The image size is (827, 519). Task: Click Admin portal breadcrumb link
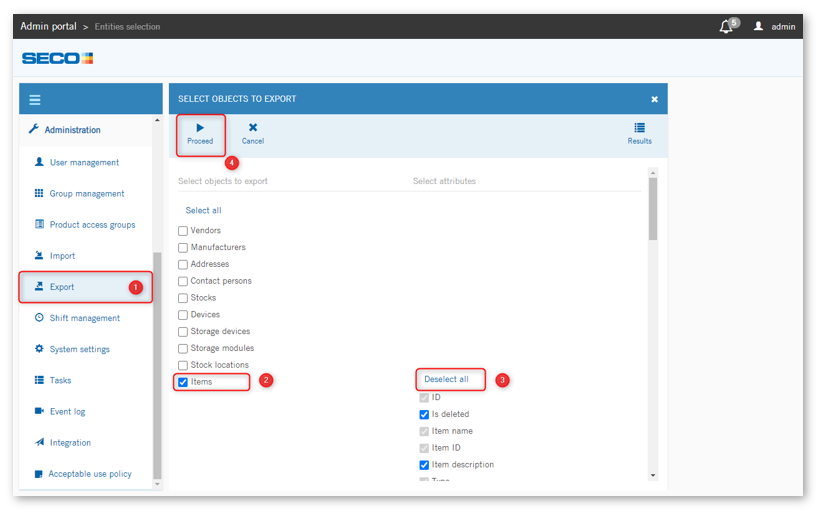(x=49, y=26)
